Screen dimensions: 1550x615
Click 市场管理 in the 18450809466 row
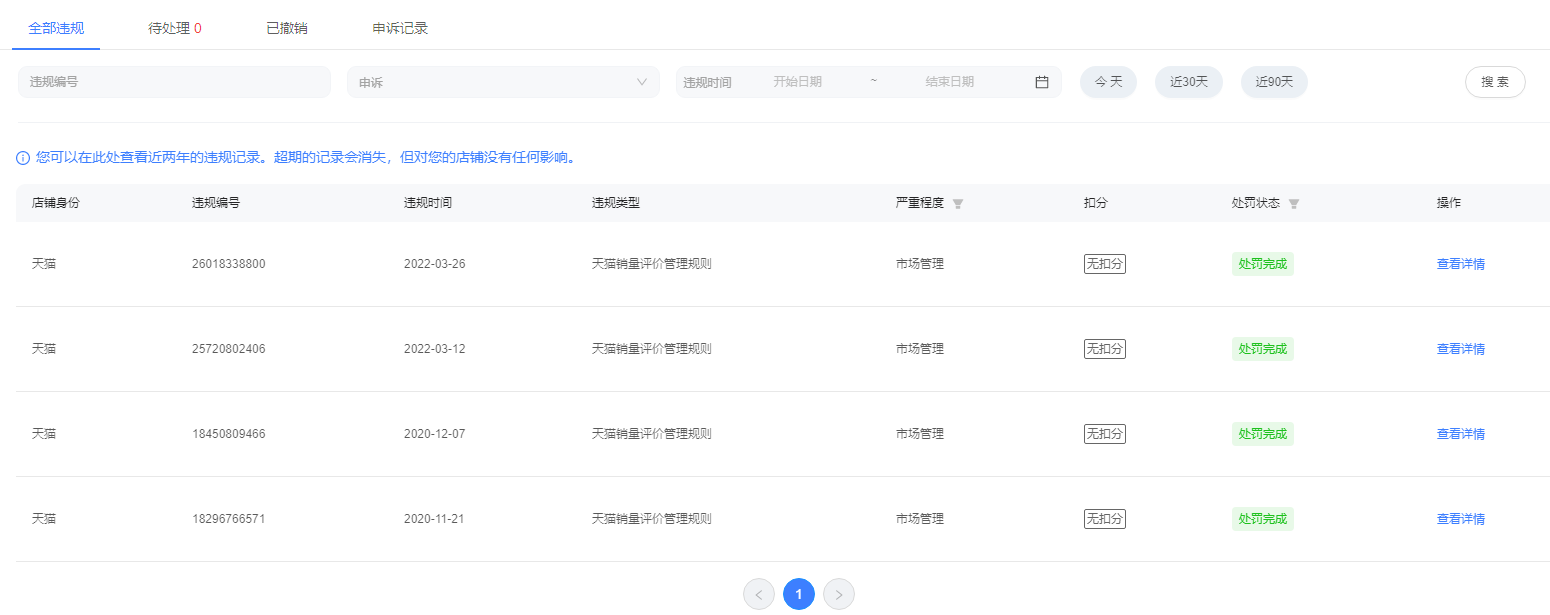(920, 434)
